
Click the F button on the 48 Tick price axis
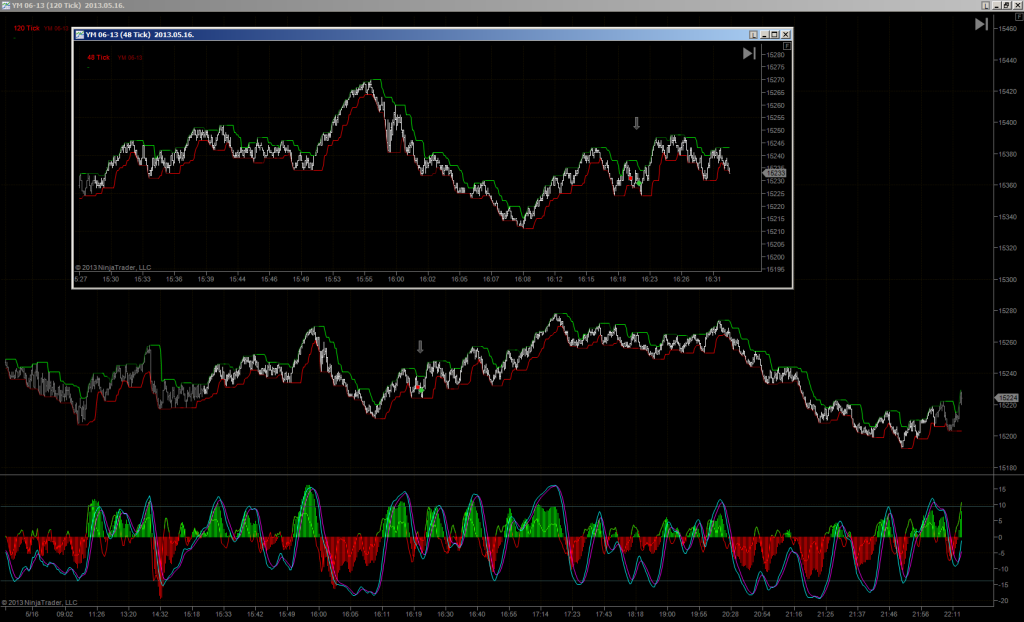(x=787, y=46)
